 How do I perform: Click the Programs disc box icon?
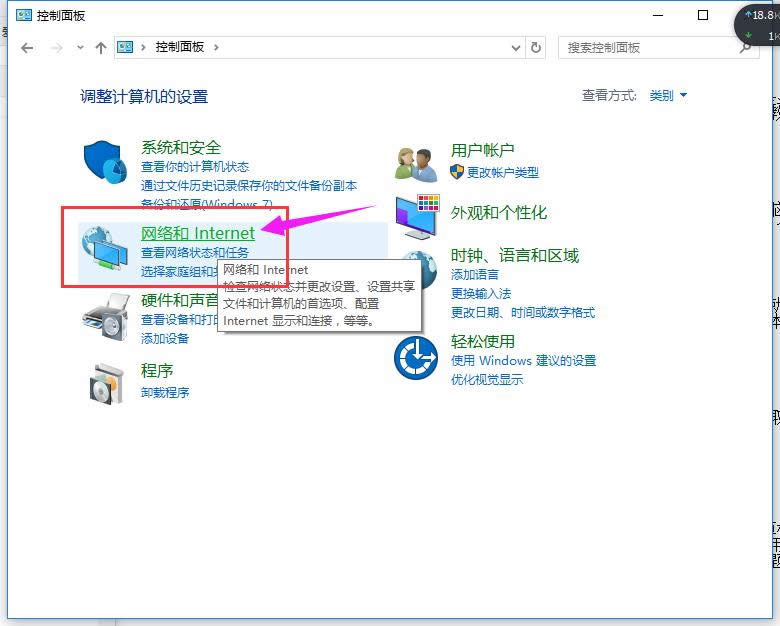104,380
